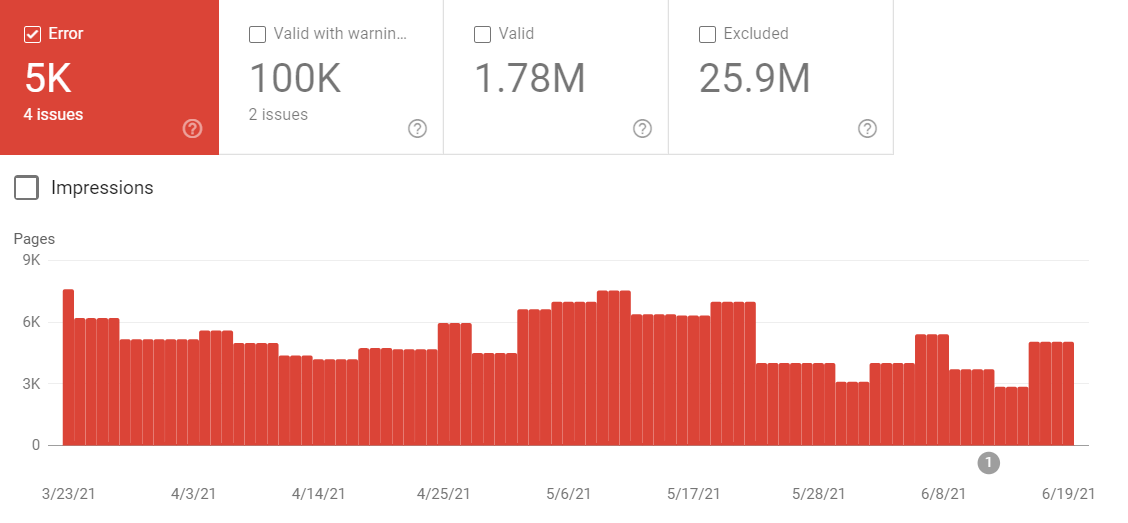This screenshot has width=1128, height=523.
Task: Check the Excluded checkbox
Action: (707, 34)
